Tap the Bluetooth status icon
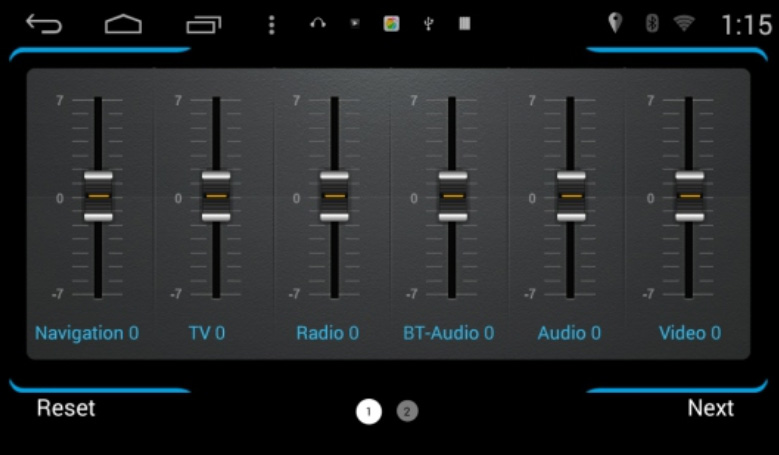The width and height of the screenshot is (779, 455). [x=652, y=24]
